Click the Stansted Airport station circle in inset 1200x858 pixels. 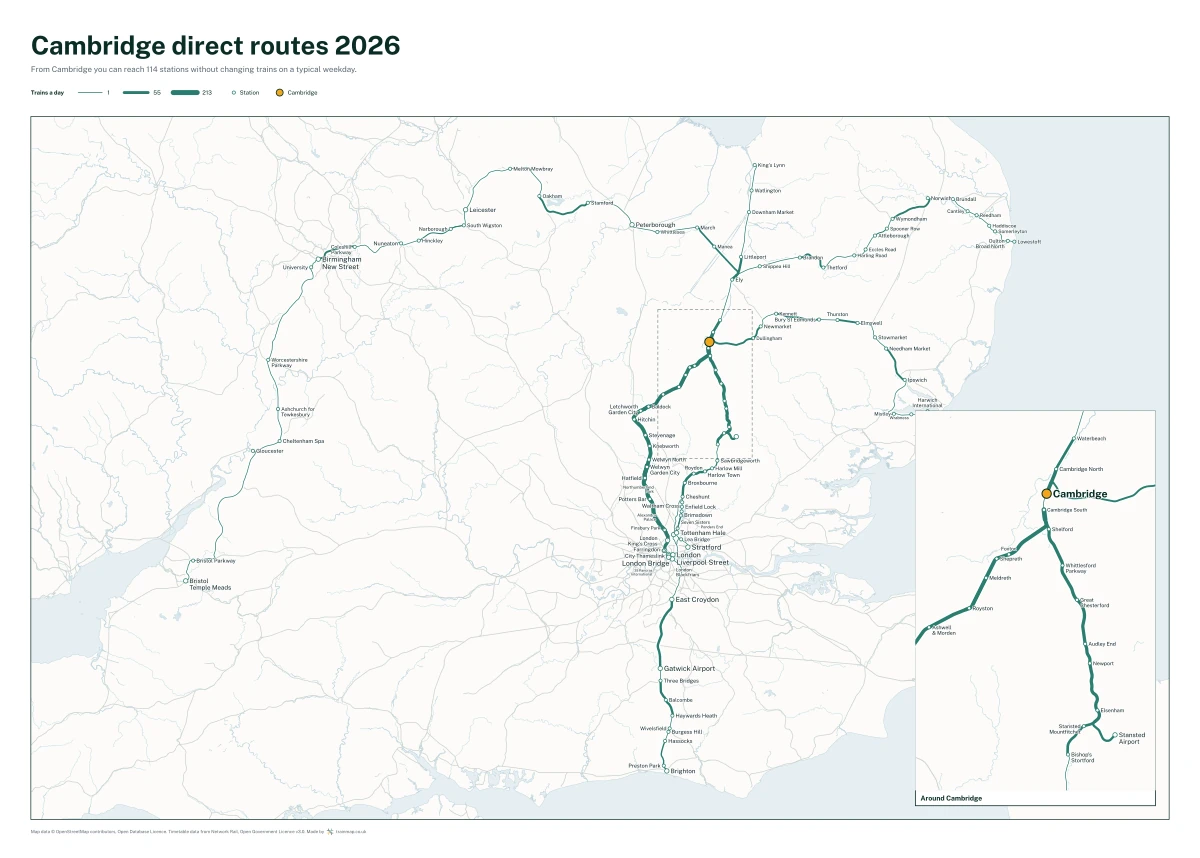tap(1115, 735)
